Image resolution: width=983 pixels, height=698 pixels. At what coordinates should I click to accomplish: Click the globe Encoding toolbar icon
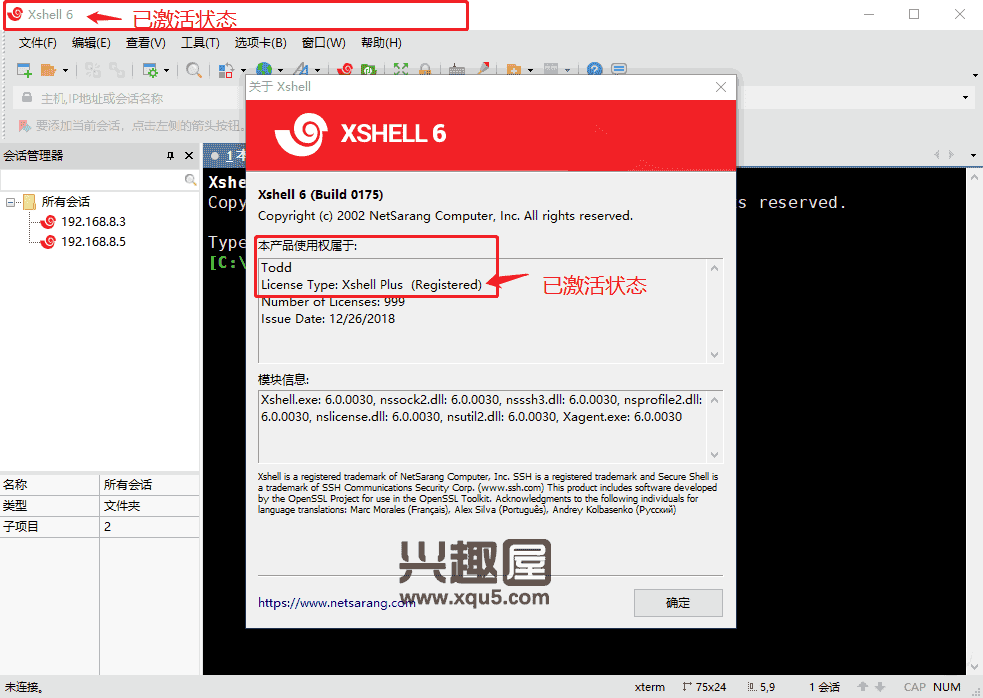[x=264, y=69]
